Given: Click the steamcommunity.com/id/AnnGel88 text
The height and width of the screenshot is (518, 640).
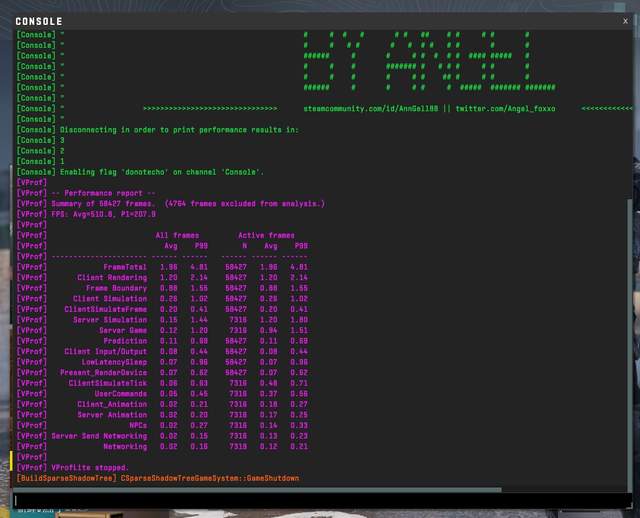Looking at the screenshot, I should click(369, 108).
